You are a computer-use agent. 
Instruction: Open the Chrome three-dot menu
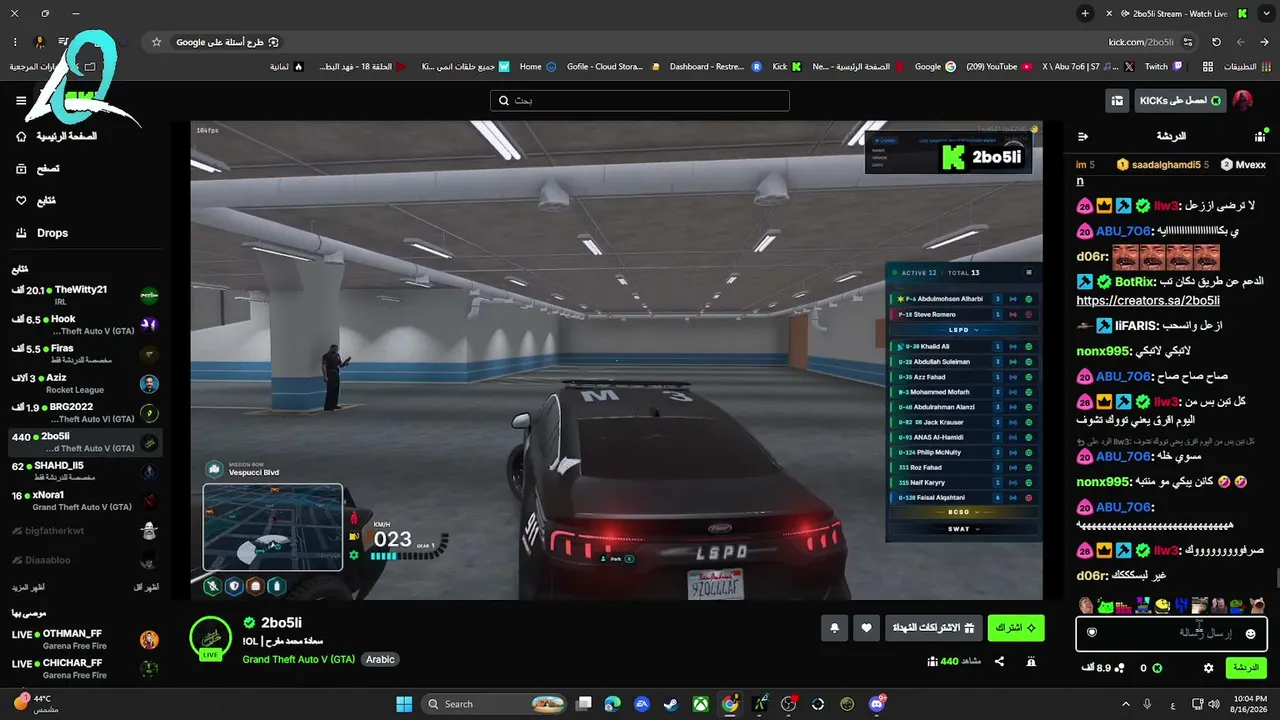point(16,42)
